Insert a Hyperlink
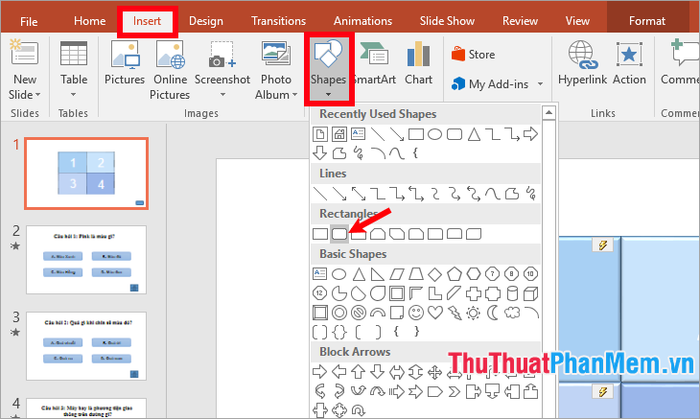This screenshot has height=419, width=700. [584, 63]
